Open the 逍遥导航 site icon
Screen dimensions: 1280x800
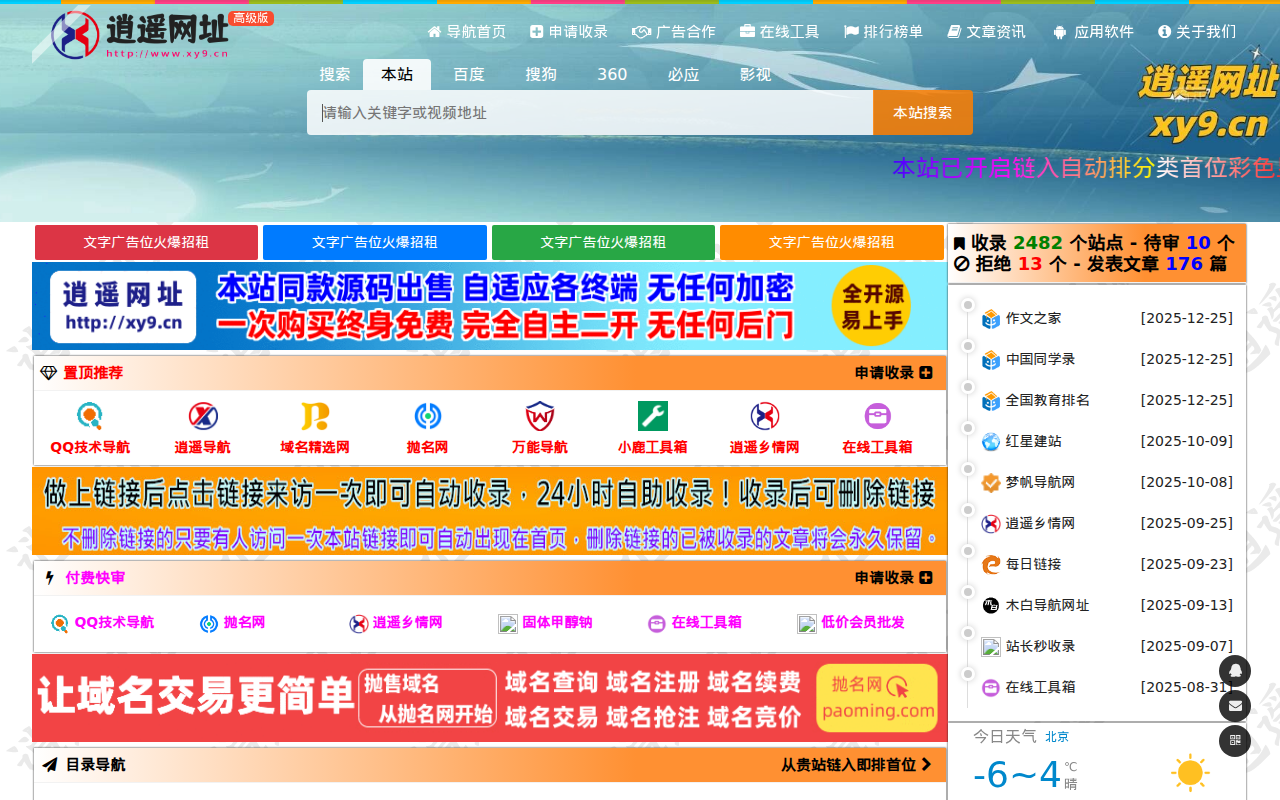click(201, 415)
